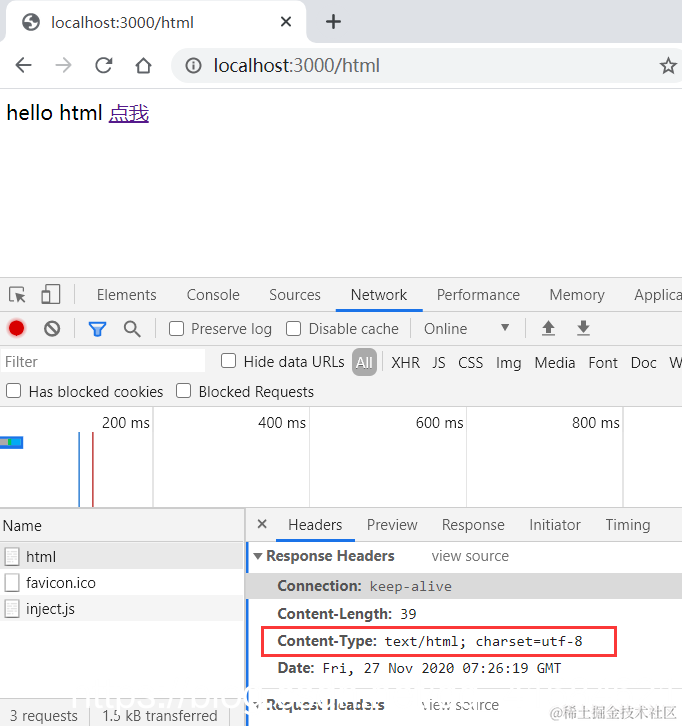682x726 pixels.
Task: Check Blocked Requests
Action: pyautogui.click(x=183, y=391)
